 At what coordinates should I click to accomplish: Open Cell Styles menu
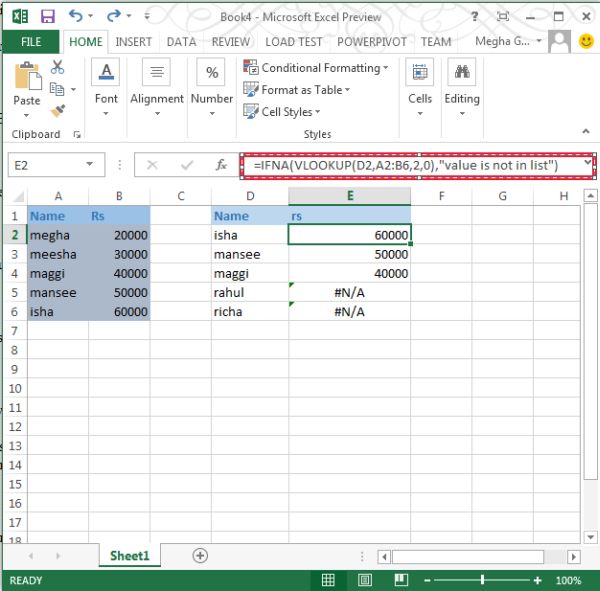282,112
